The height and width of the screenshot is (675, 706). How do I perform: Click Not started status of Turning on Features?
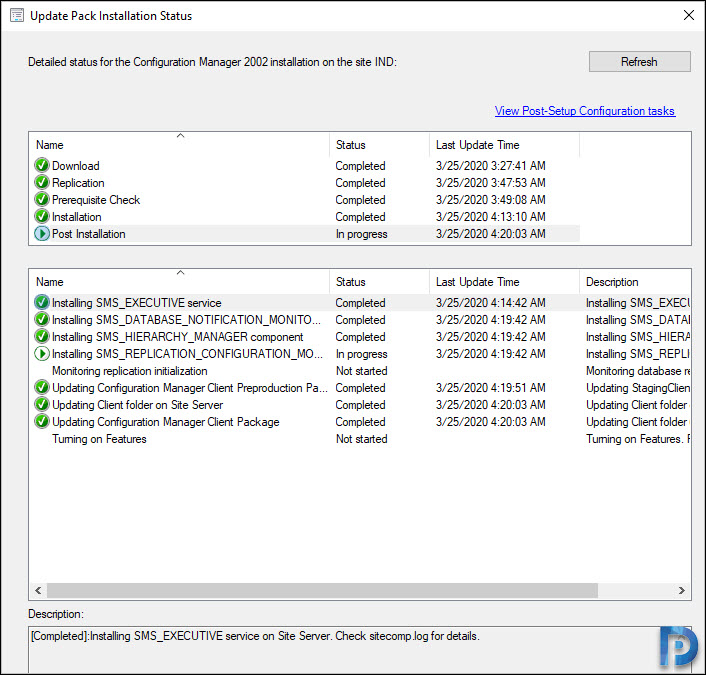(362, 439)
